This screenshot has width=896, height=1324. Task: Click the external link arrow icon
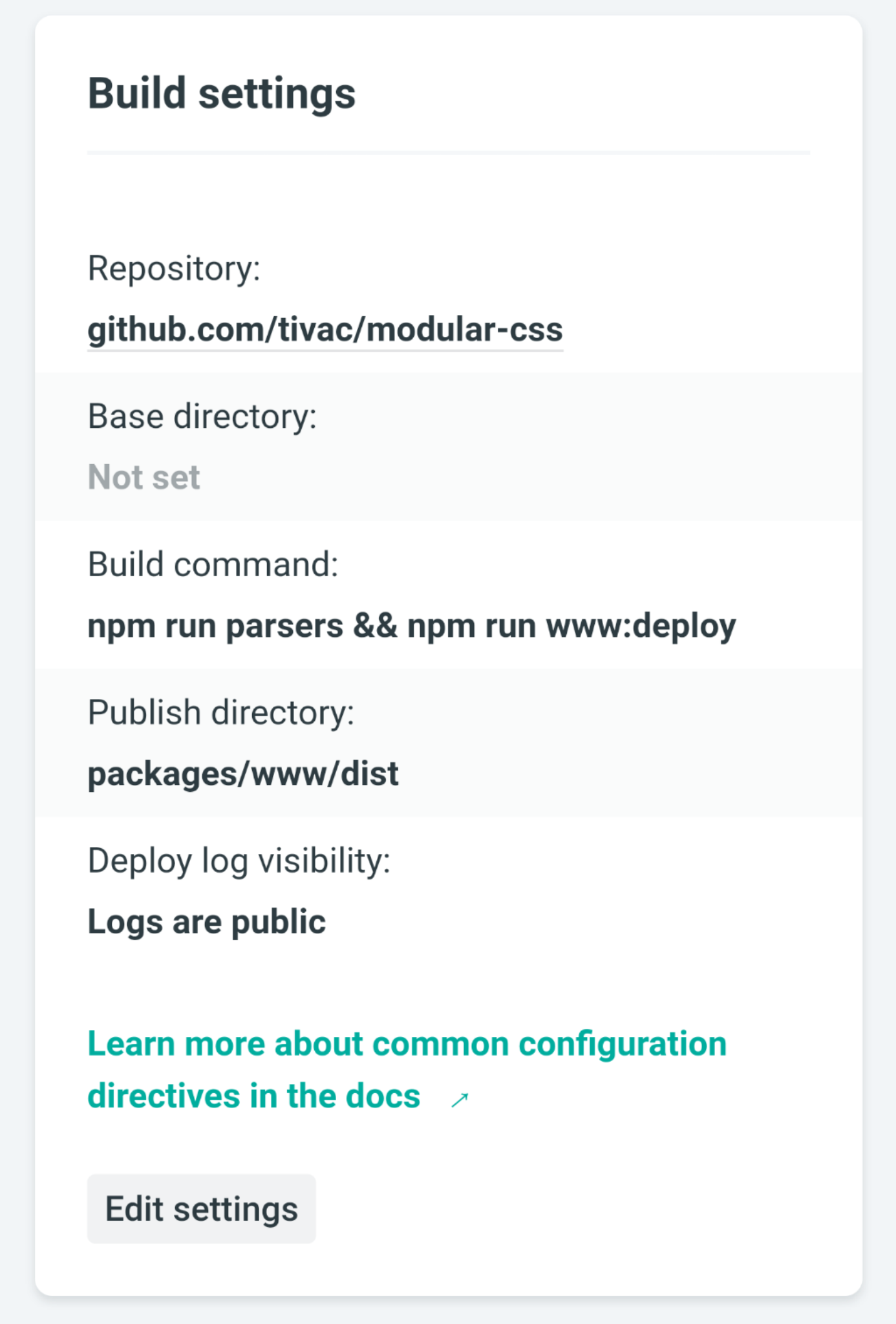[x=460, y=1100]
